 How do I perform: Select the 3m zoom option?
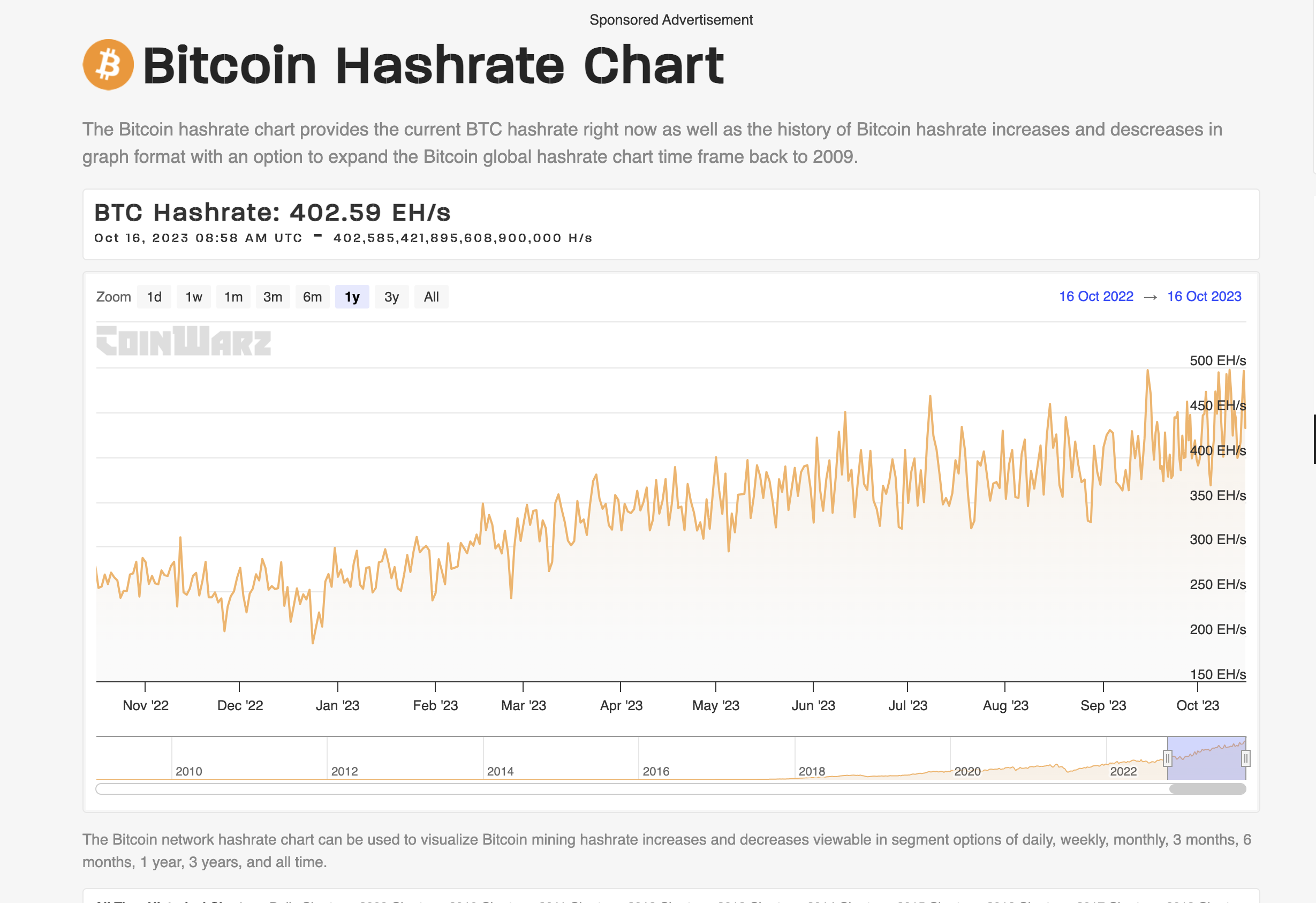tap(273, 296)
